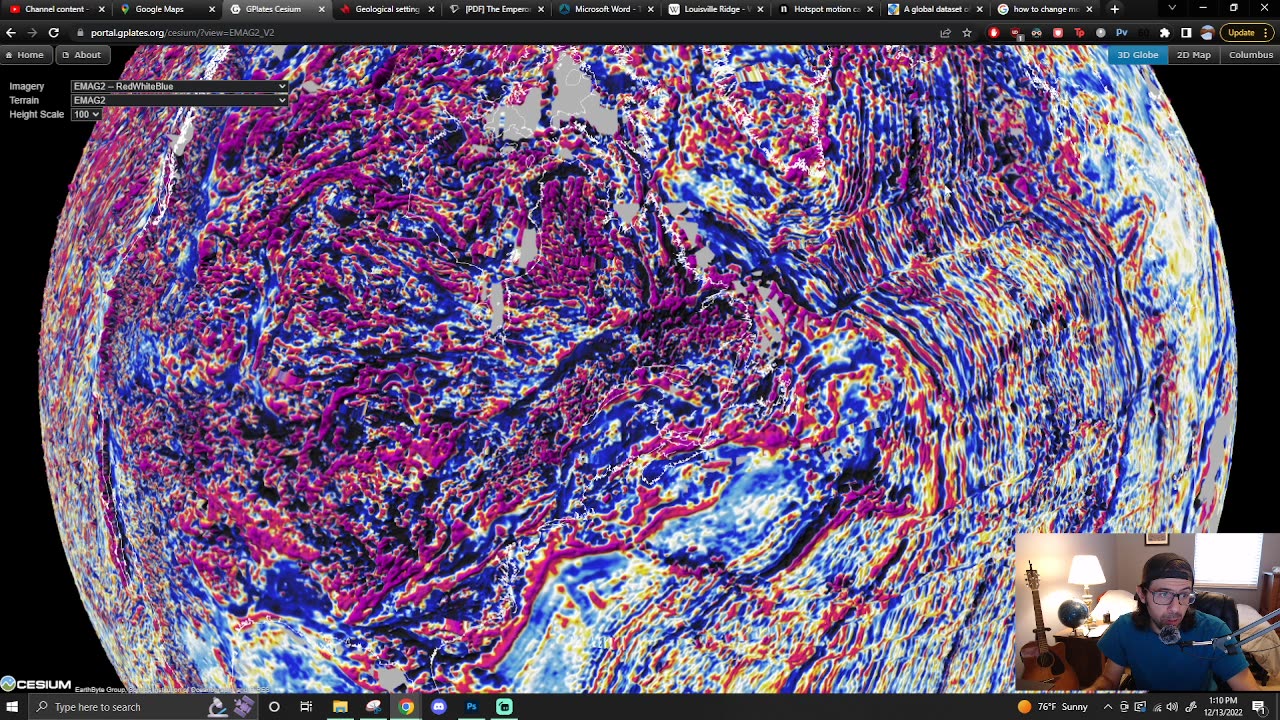Open the Cesium logo link
This screenshot has width=1280, height=720.
36,685
